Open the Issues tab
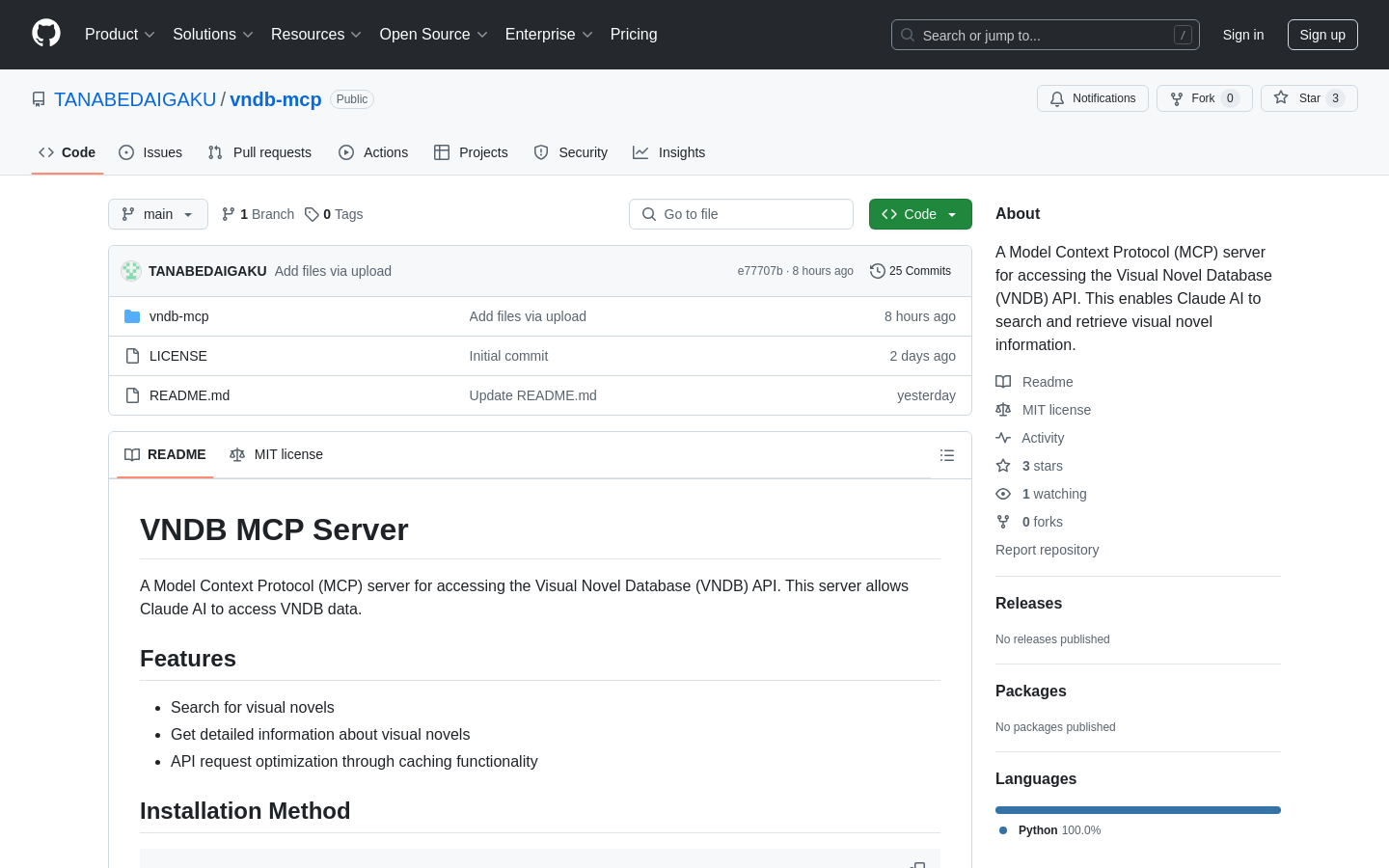1389x868 pixels. pyautogui.click(x=150, y=152)
